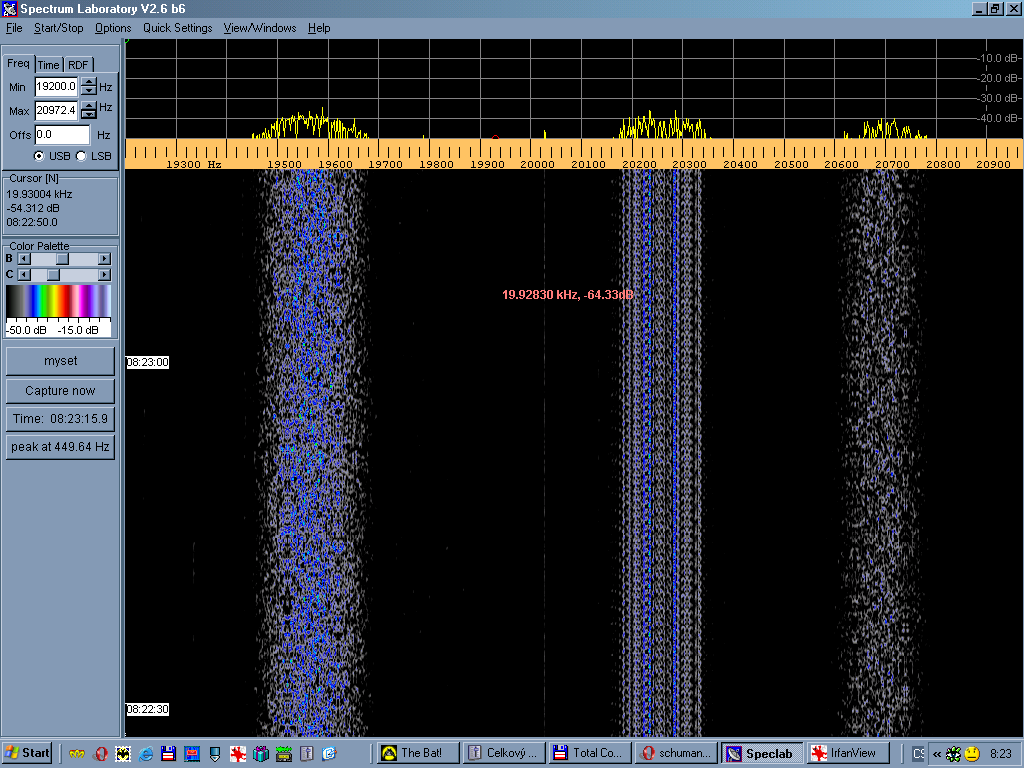Switch to the Time tab
The image size is (1024, 768).
pos(48,65)
